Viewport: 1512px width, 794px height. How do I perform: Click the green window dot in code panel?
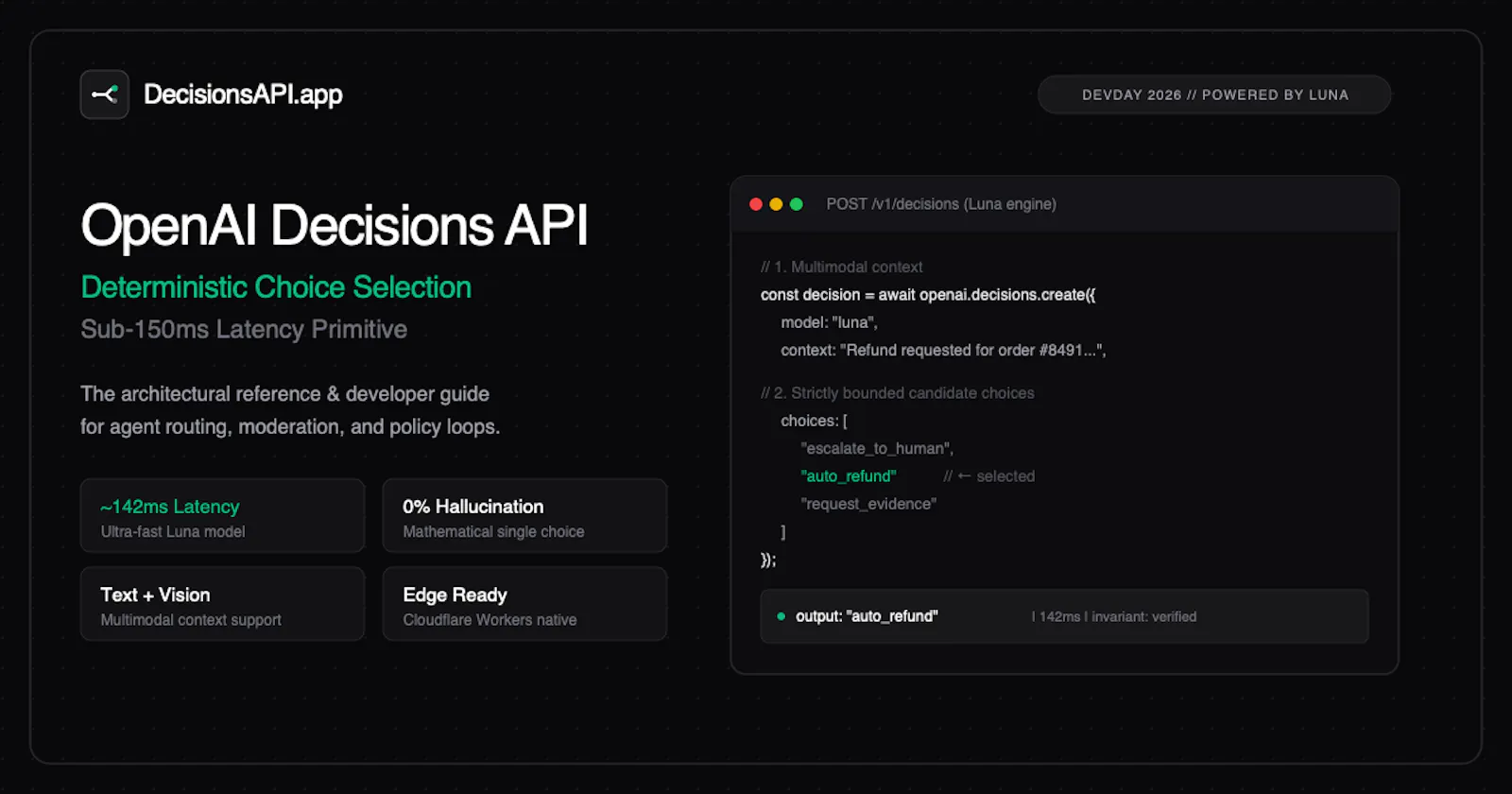pos(797,204)
